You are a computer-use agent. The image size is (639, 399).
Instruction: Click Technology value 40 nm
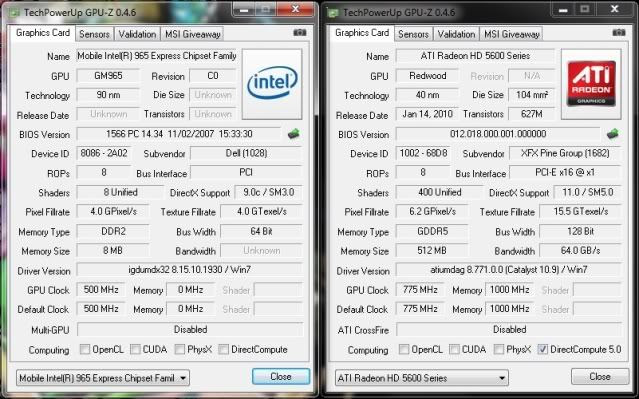click(427, 95)
